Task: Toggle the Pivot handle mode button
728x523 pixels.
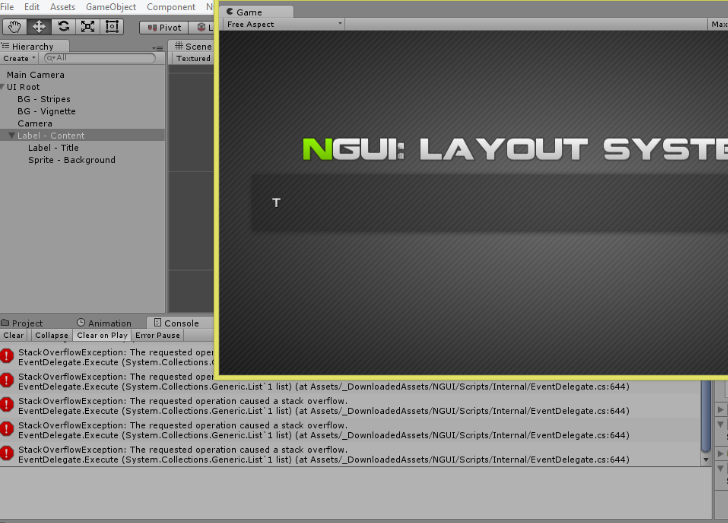Action: [164, 28]
